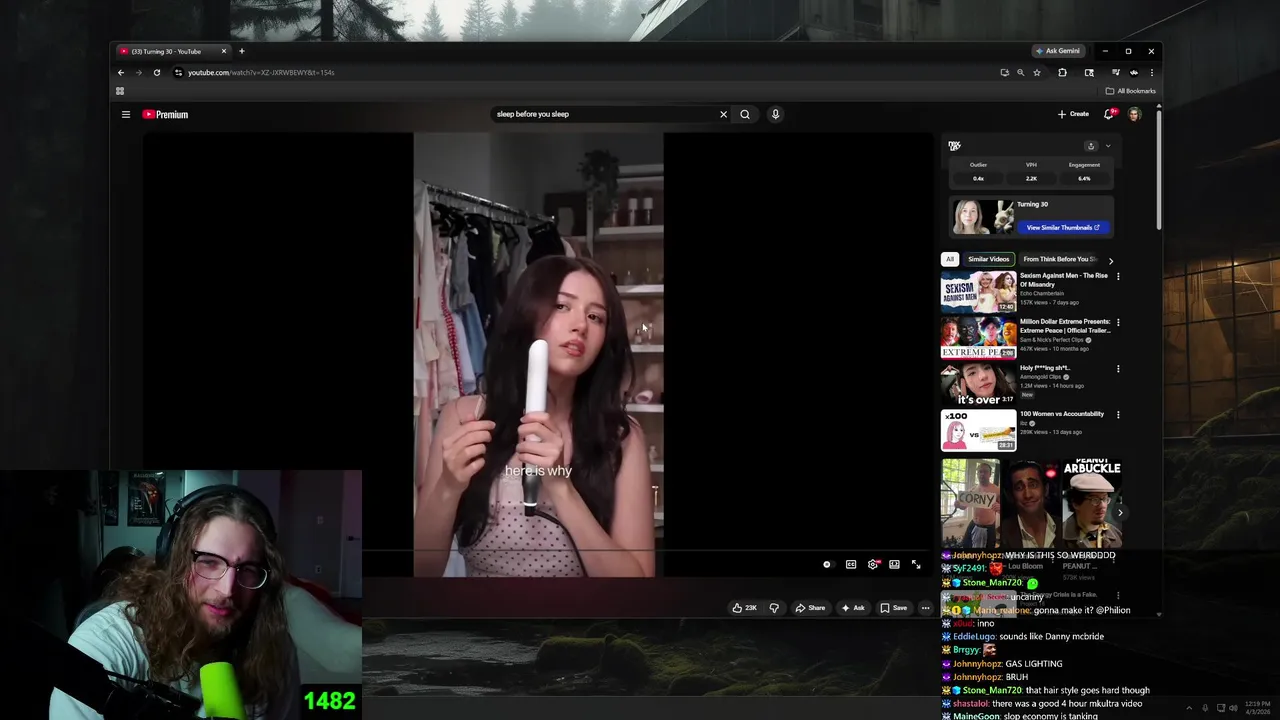Screen dimensions: 1280x720
Task: Go to YouTube Premium home logo
Action: pos(165,114)
